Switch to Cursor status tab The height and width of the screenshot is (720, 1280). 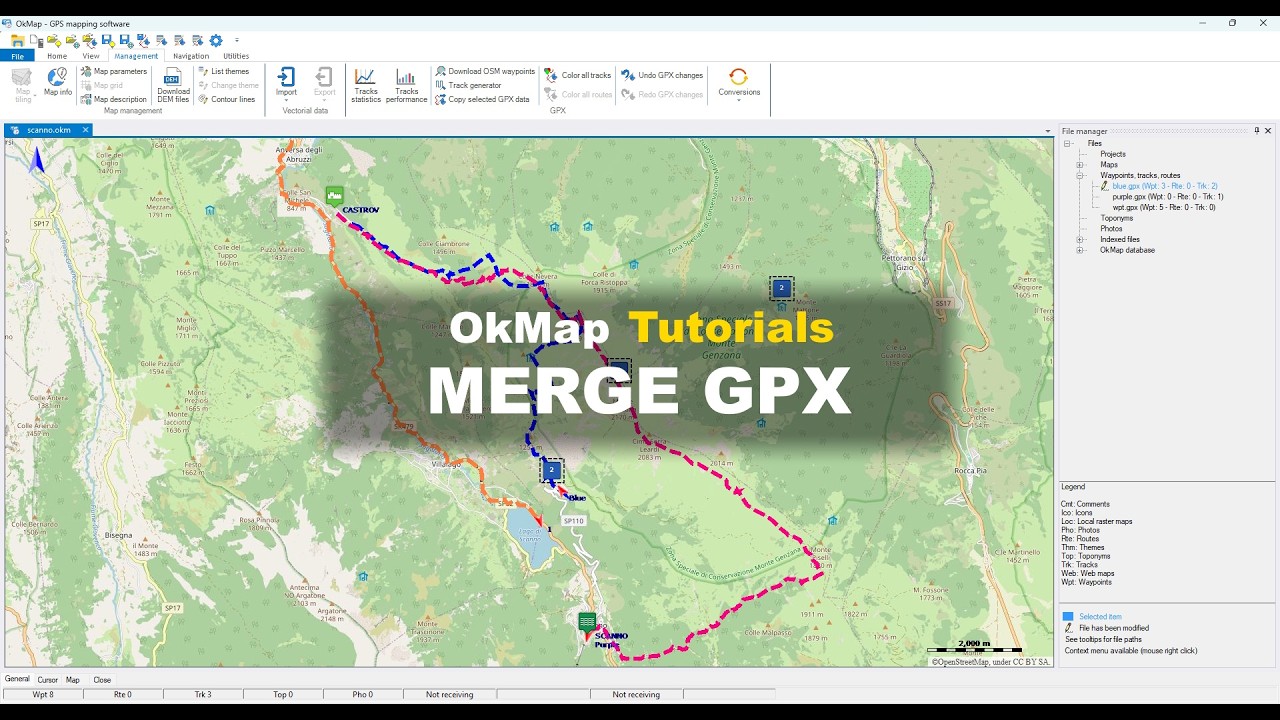48,680
